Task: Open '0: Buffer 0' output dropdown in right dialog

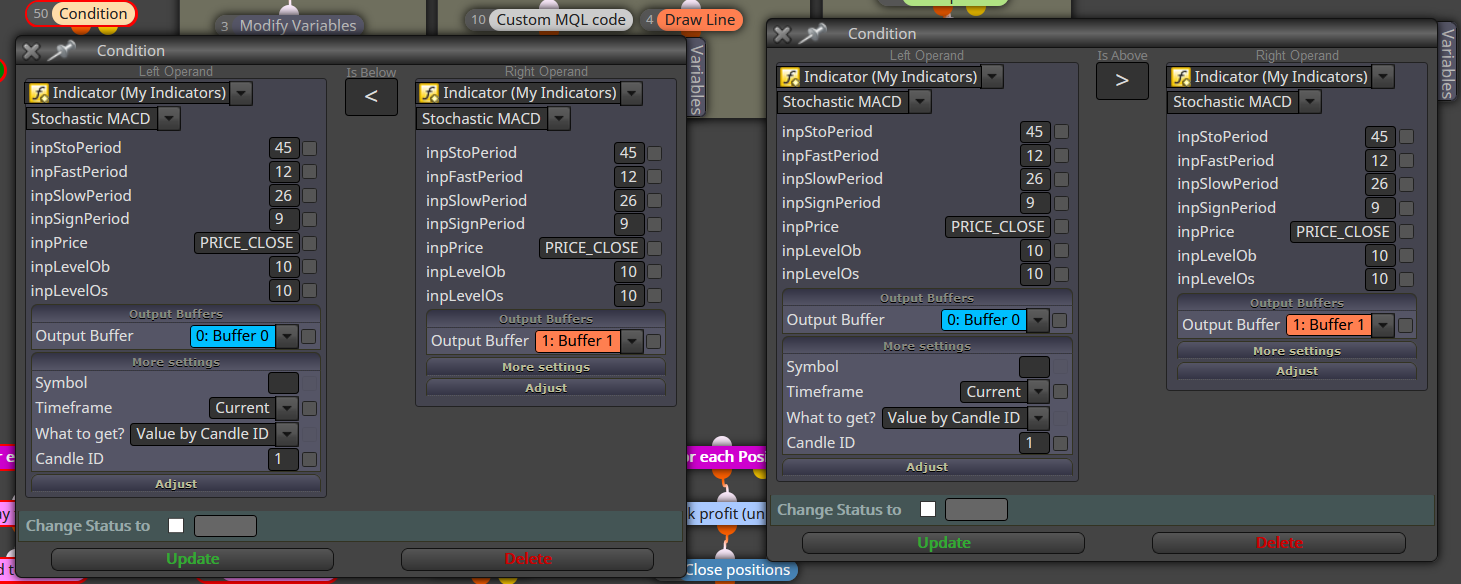Action: coord(1038,320)
